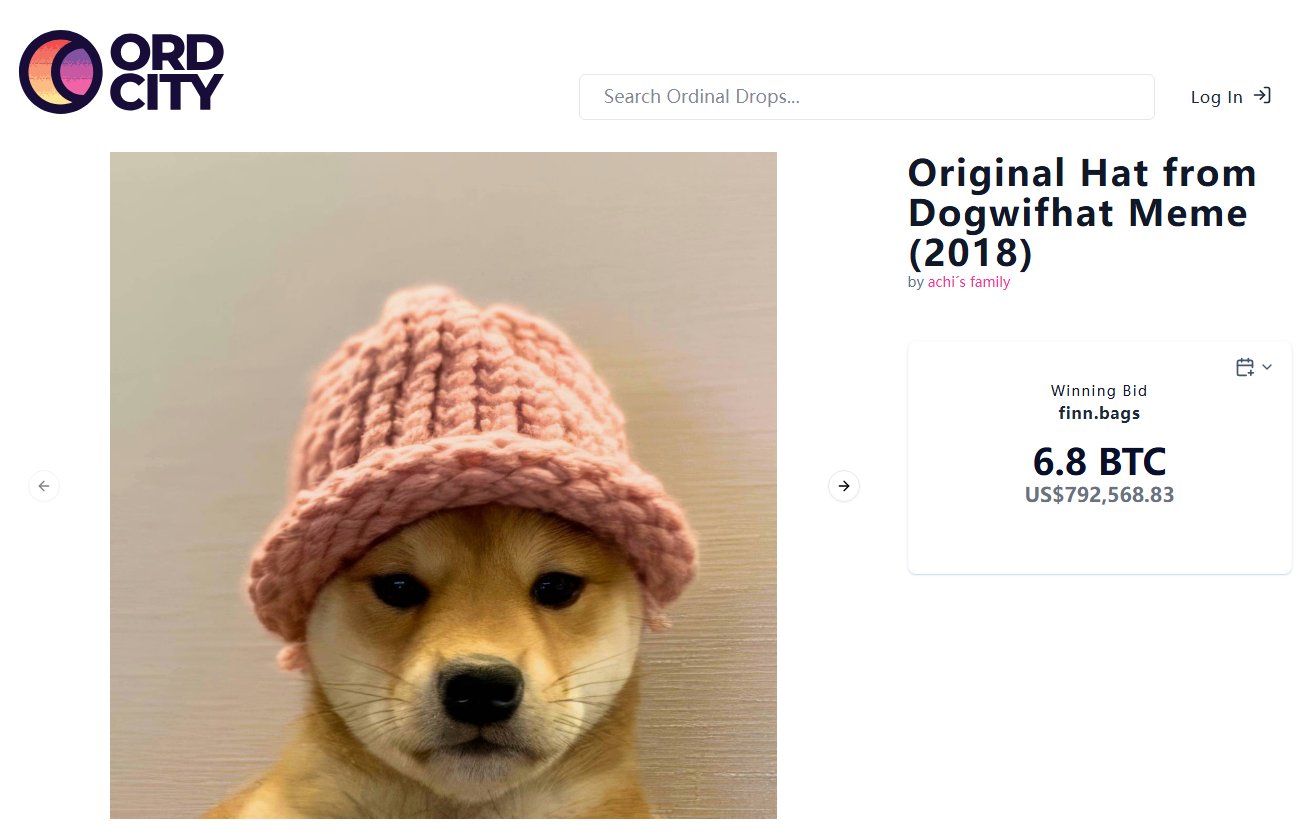Expand the calendar dropdown chevron
This screenshot has width=1314, height=834.
(x=1267, y=367)
